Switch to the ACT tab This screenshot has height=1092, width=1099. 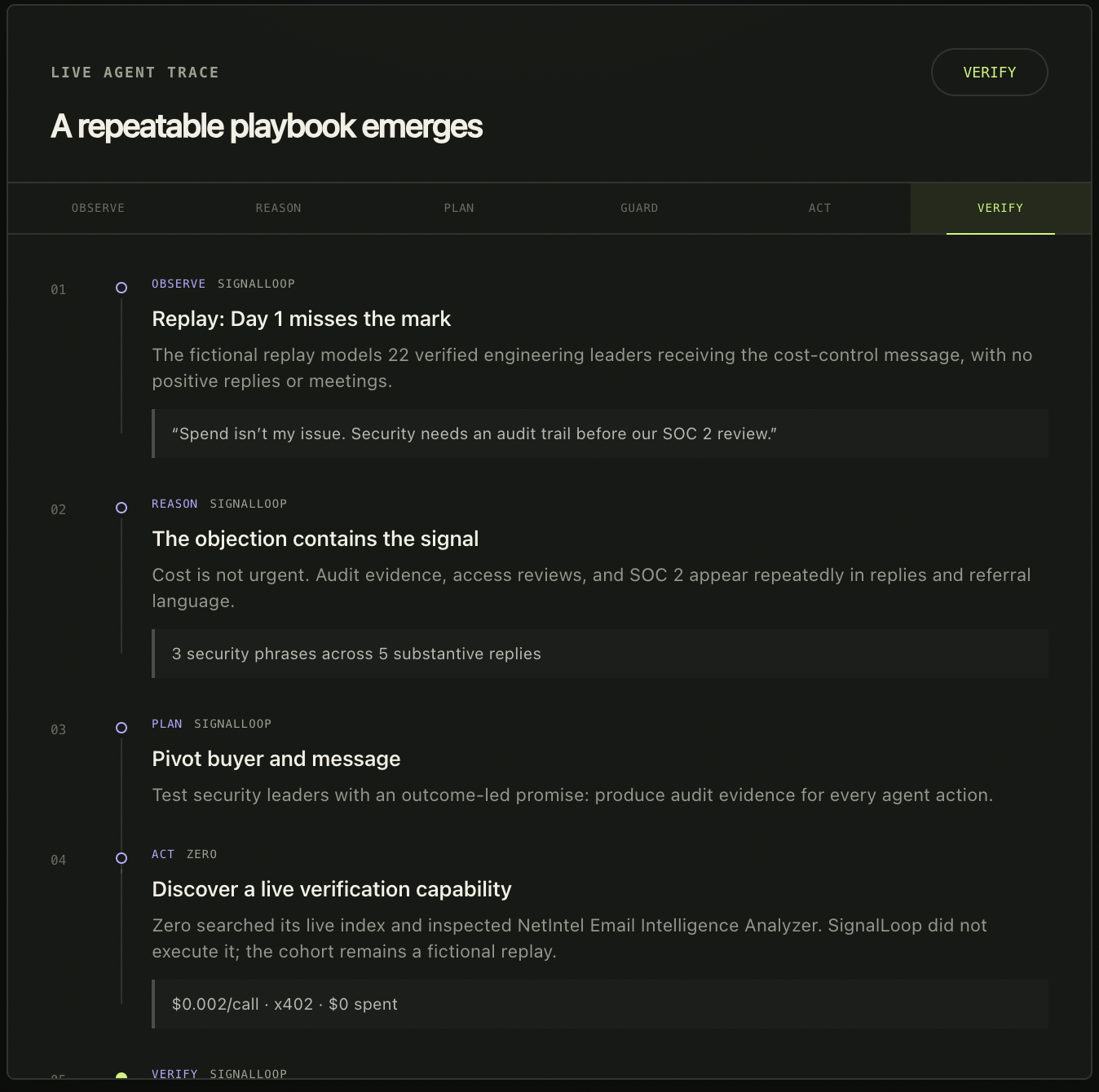(x=819, y=209)
